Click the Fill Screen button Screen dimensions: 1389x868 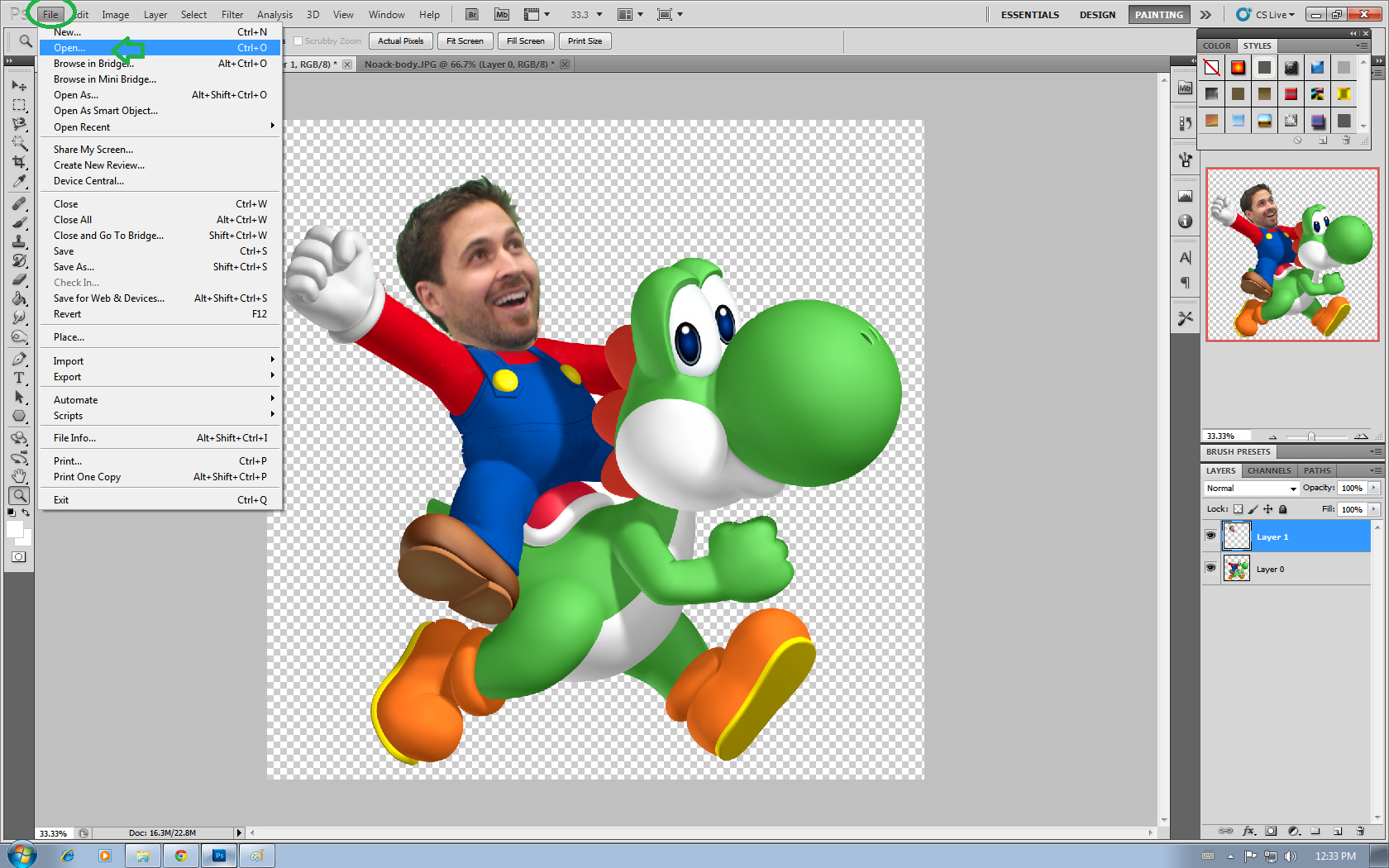click(525, 41)
